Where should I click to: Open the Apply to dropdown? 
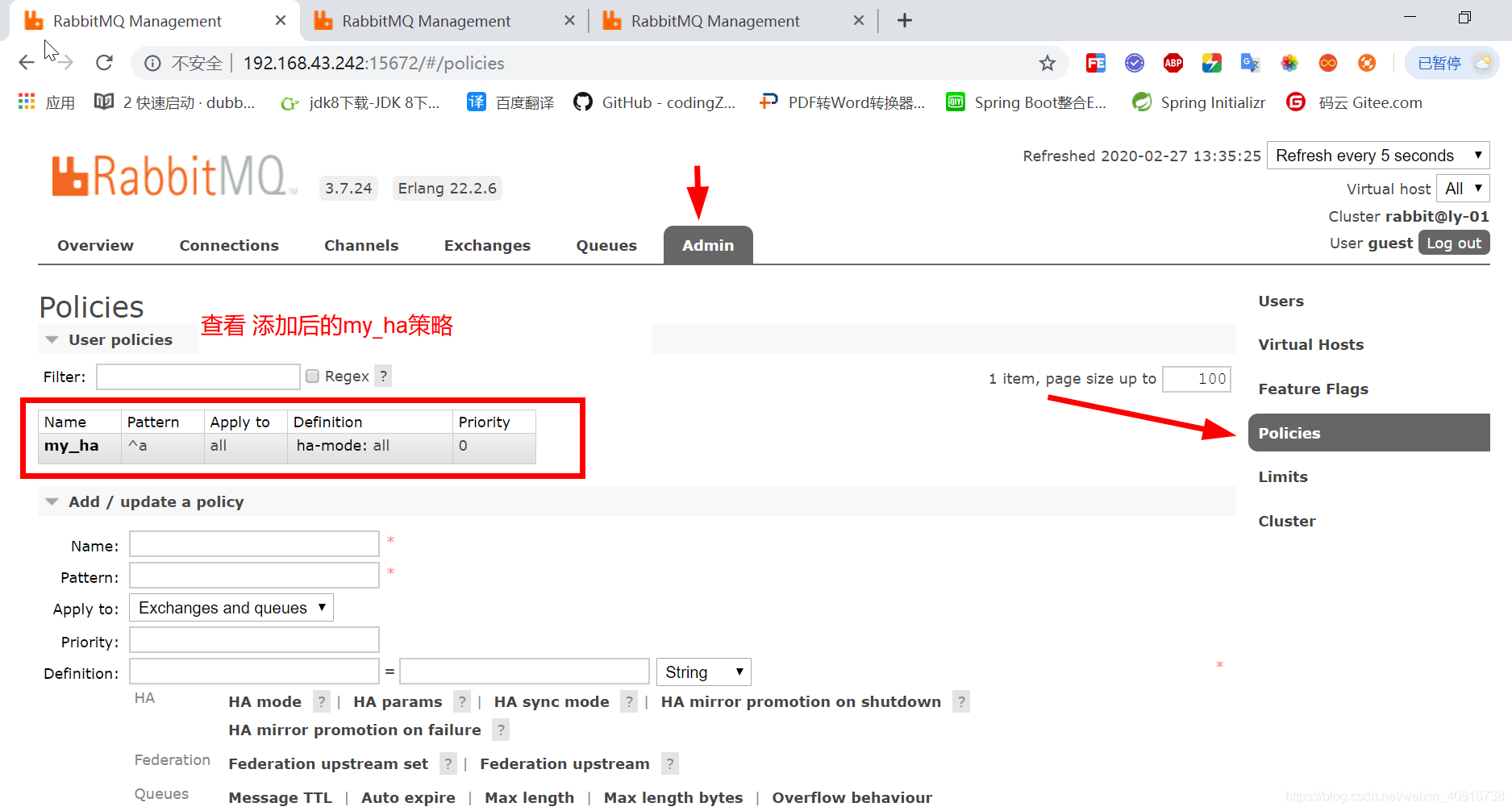point(231,608)
